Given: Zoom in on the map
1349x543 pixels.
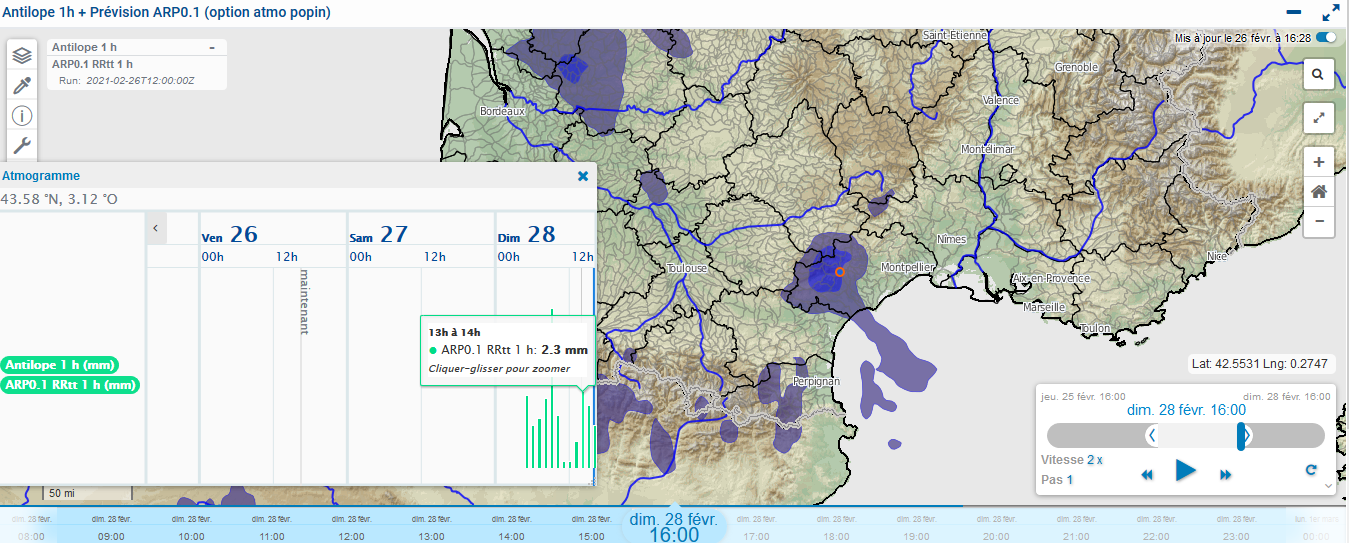Looking at the screenshot, I should [1319, 162].
